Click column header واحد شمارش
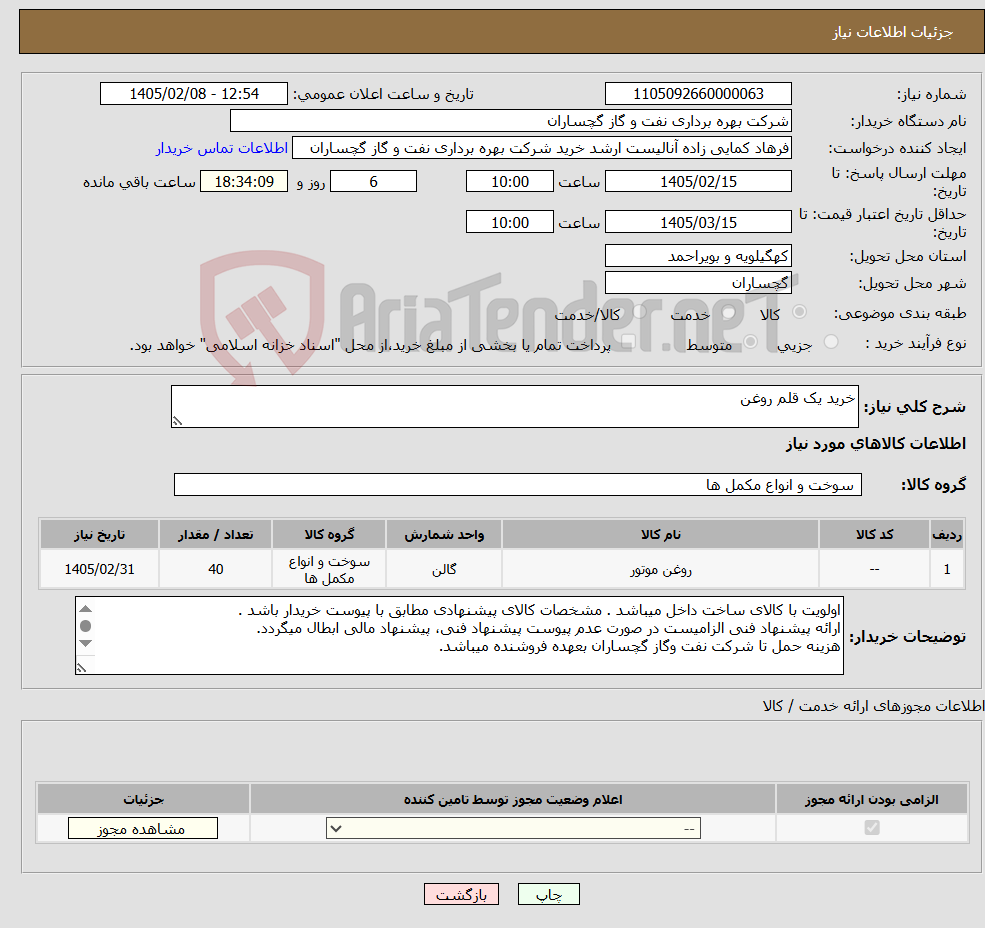985x928 pixels. [444, 534]
